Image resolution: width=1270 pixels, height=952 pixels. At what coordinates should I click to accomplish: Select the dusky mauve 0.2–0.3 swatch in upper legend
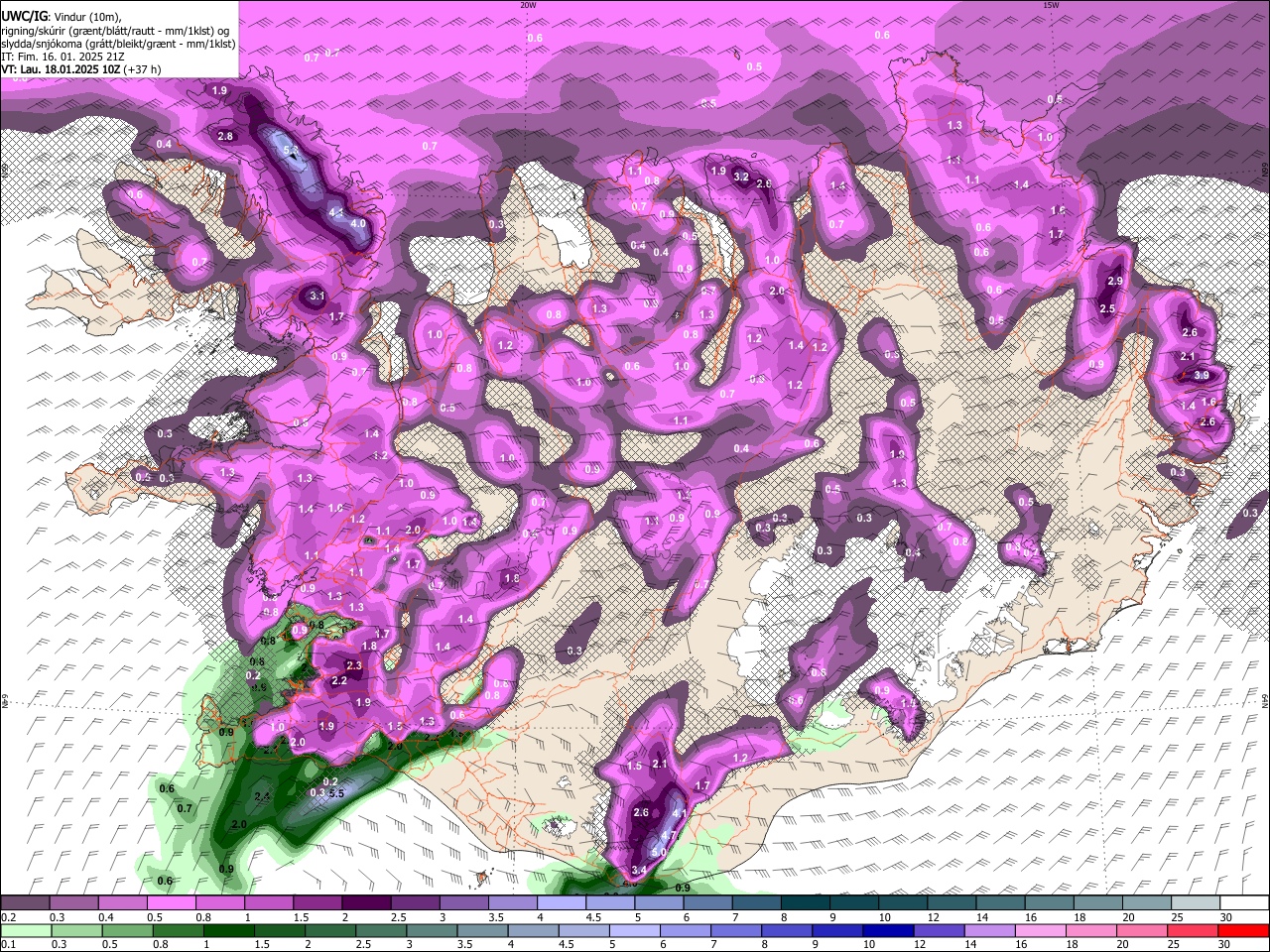(27, 902)
